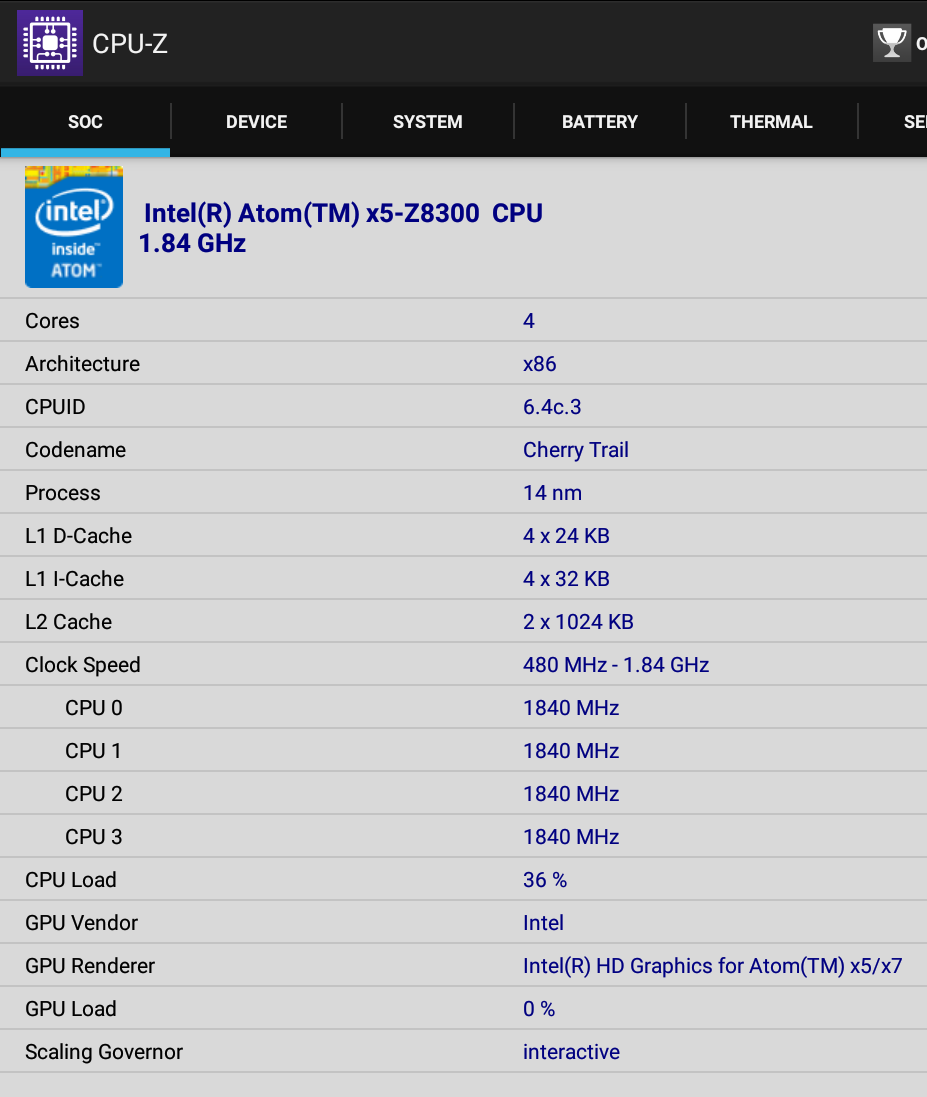Select the CPU 2 row label

94,794
